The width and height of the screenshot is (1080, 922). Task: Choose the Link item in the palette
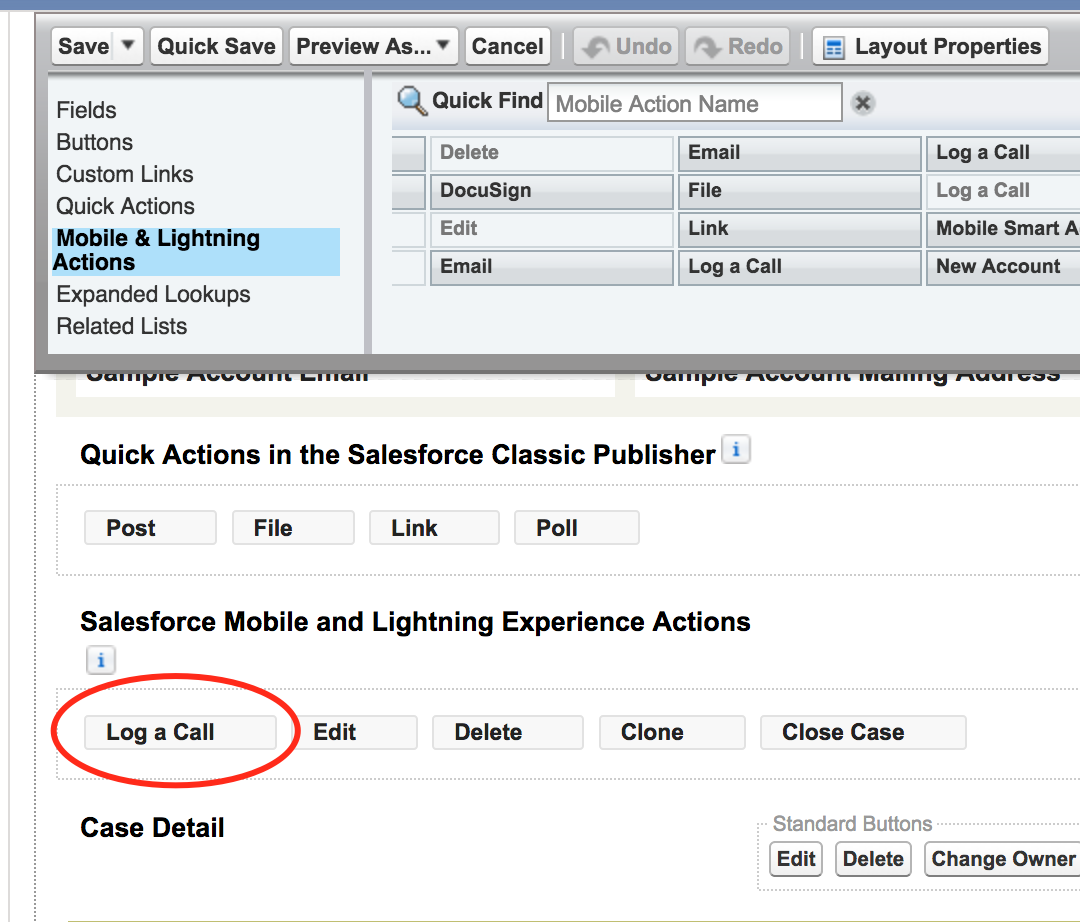point(800,229)
